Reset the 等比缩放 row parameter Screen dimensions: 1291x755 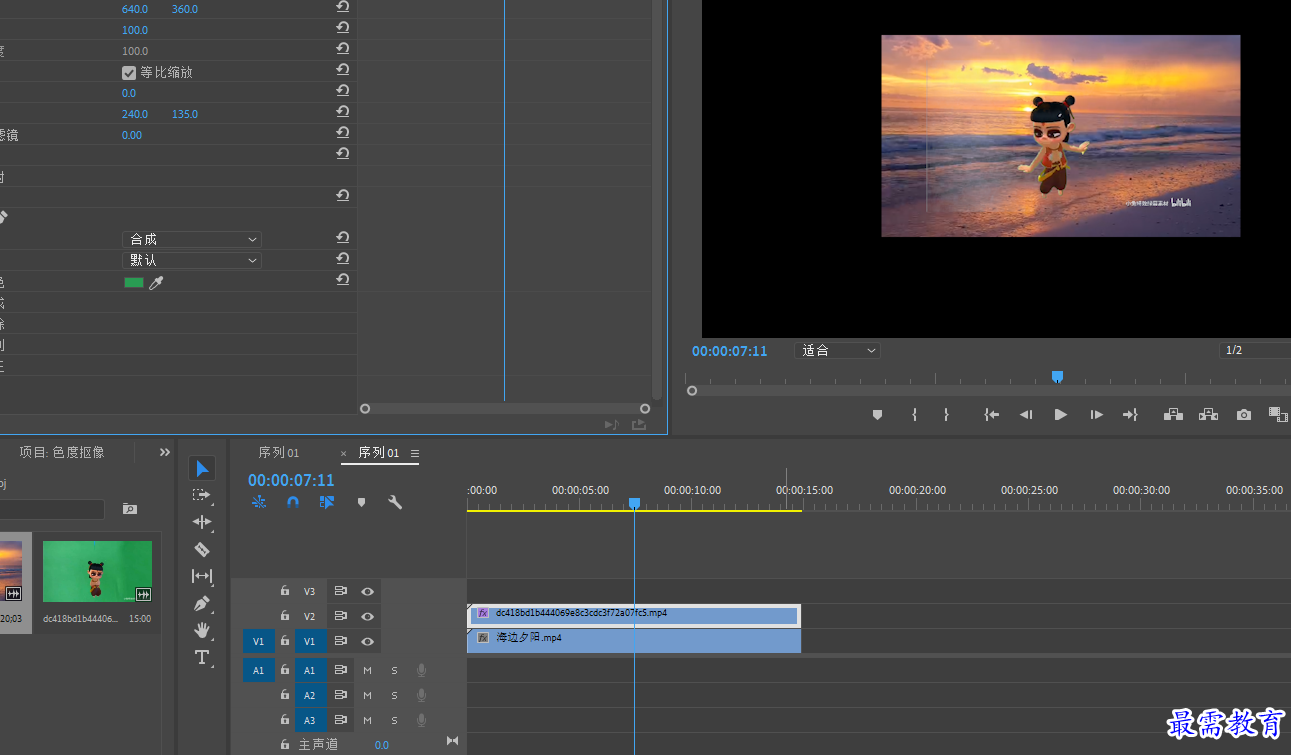[x=343, y=69]
